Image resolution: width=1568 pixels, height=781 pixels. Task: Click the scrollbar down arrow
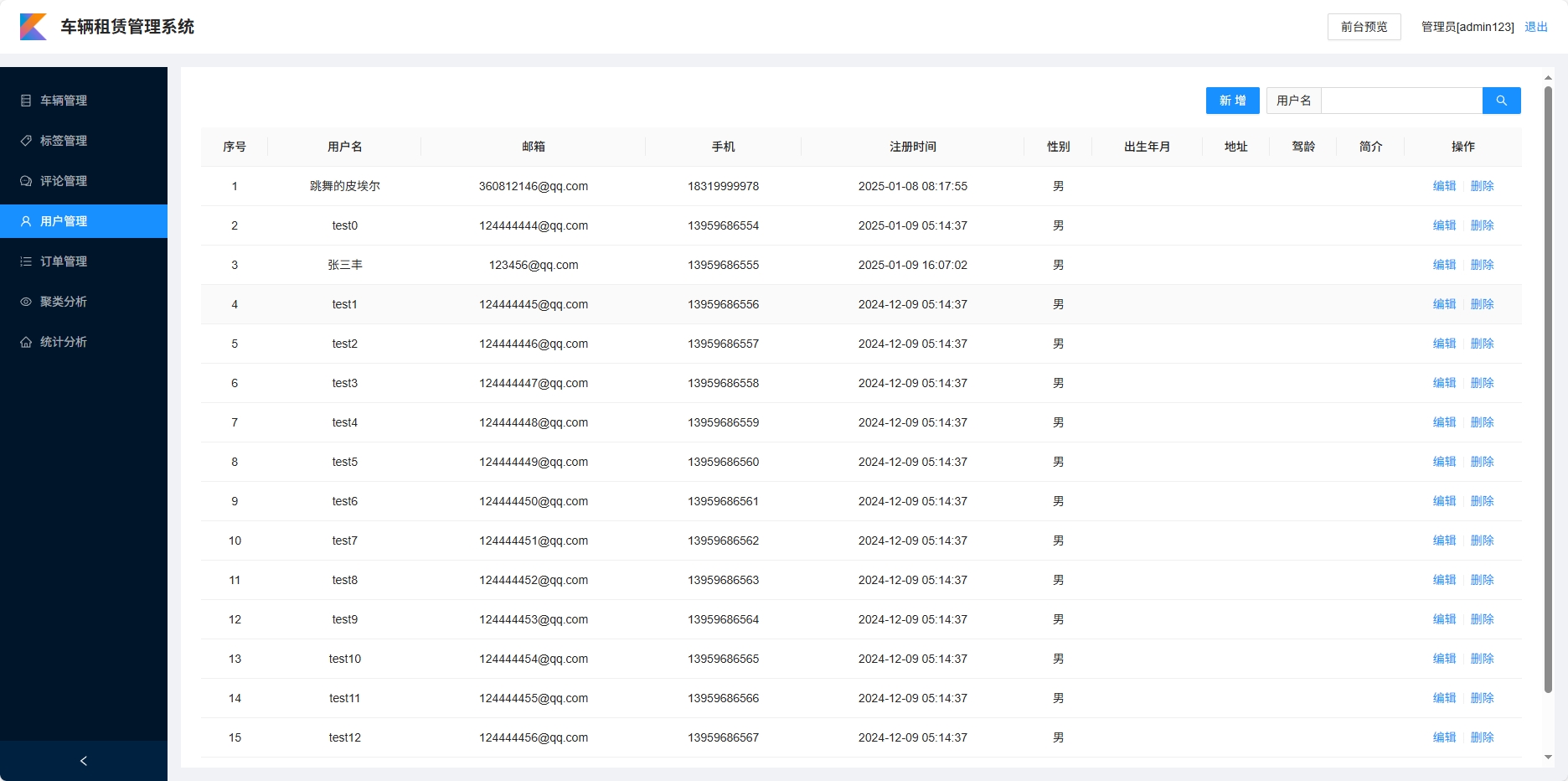(1548, 758)
